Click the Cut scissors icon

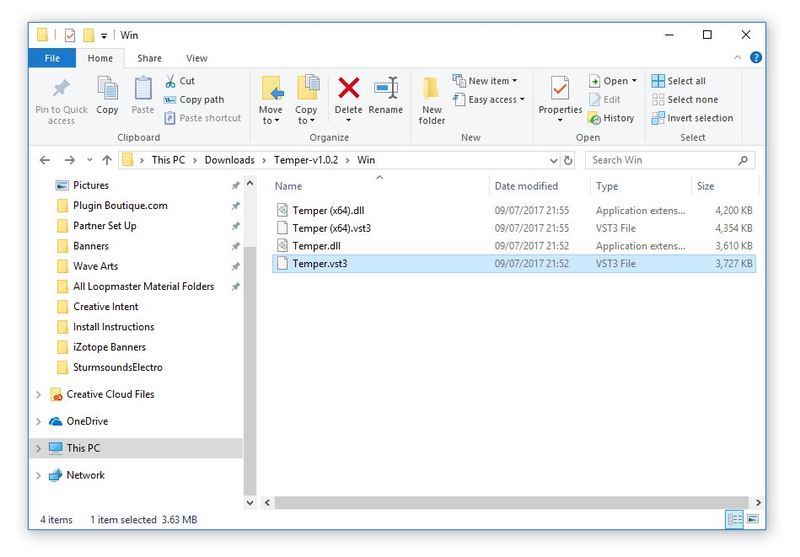171,81
